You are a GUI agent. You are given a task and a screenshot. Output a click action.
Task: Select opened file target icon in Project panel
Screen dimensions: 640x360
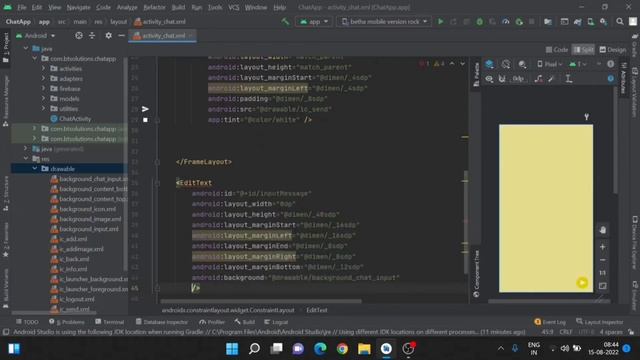79,36
